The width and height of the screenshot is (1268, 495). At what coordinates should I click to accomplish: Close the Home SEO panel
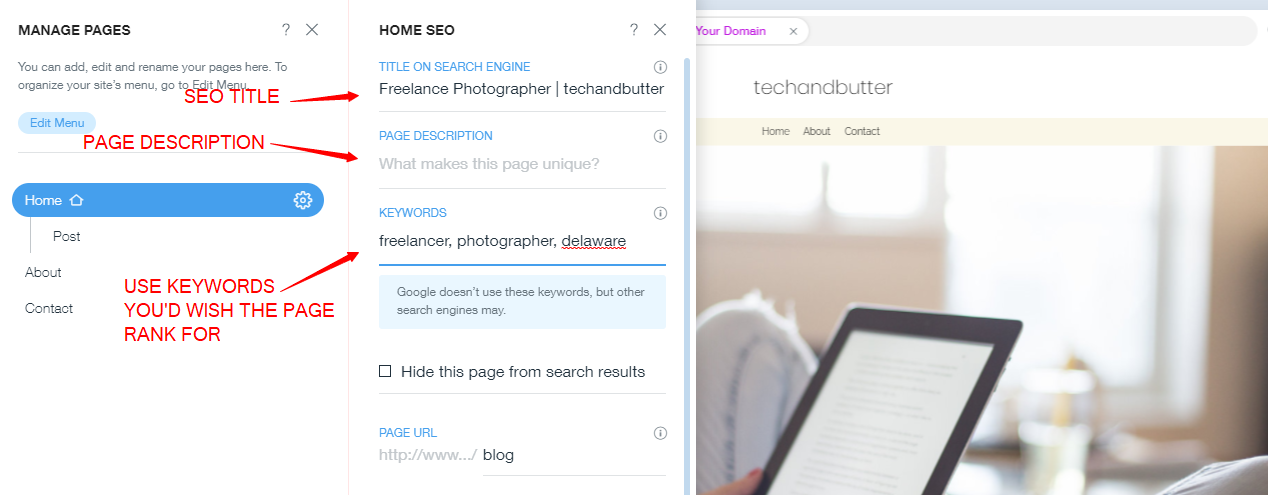click(660, 30)
